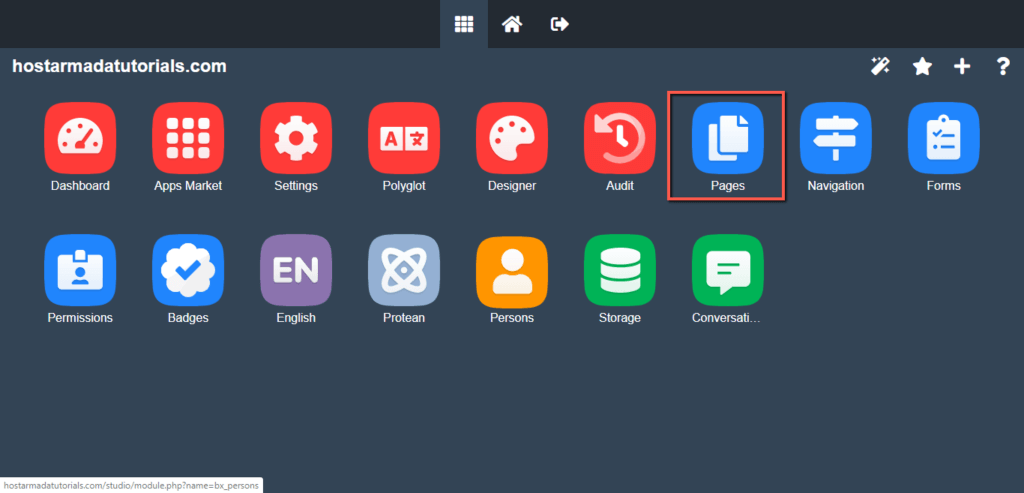Open the Storage database app

tap(620, 270)
